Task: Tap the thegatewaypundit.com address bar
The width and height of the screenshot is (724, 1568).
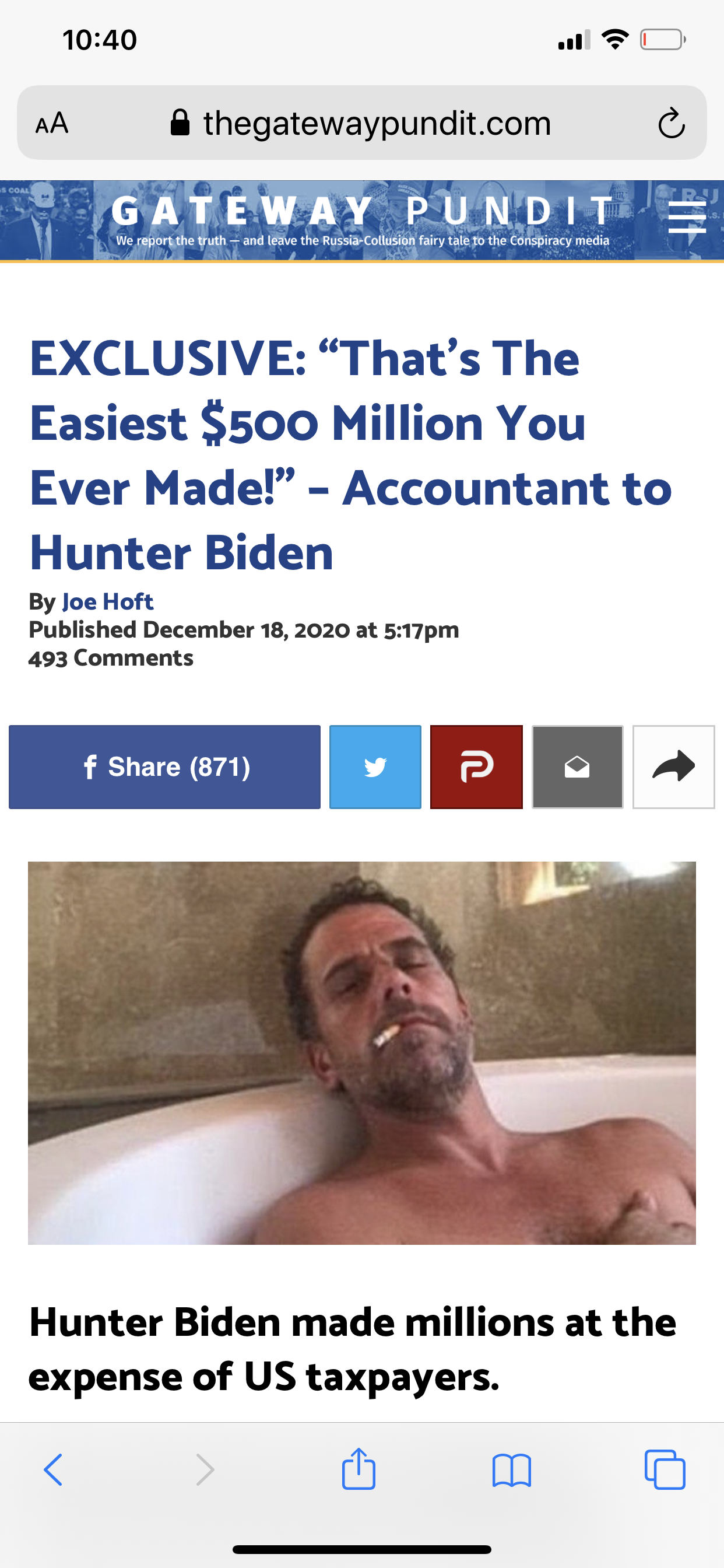Action: tap(362, 123)
